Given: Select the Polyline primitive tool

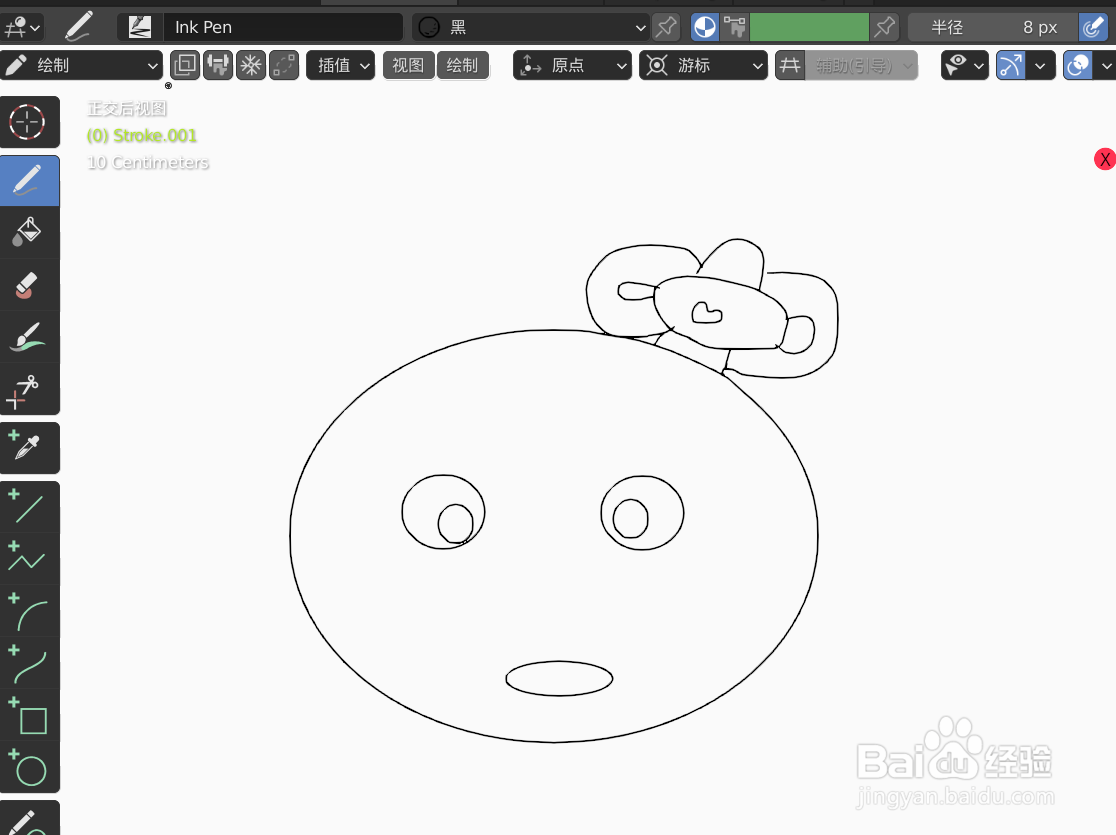Looking at the screenshot, I should click(28, 559).
